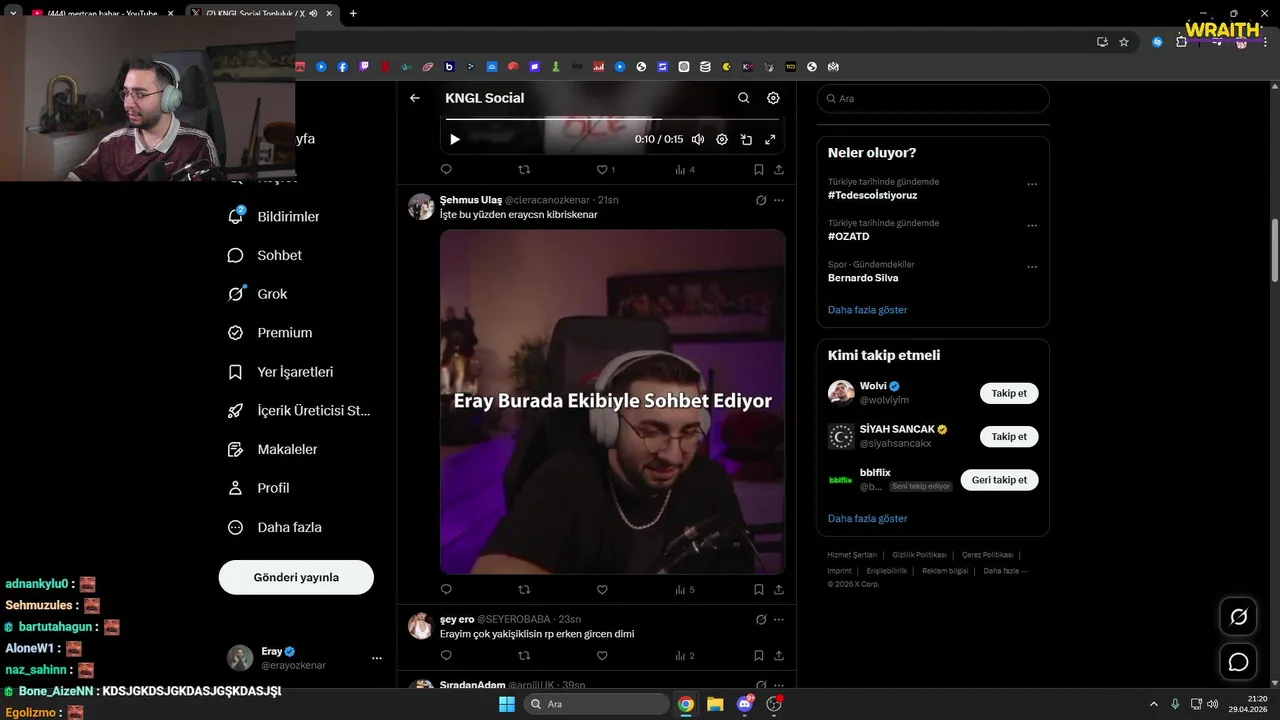View stats on Şehmus Ulaş post
1280x720 pixels.
coord(685,590)
